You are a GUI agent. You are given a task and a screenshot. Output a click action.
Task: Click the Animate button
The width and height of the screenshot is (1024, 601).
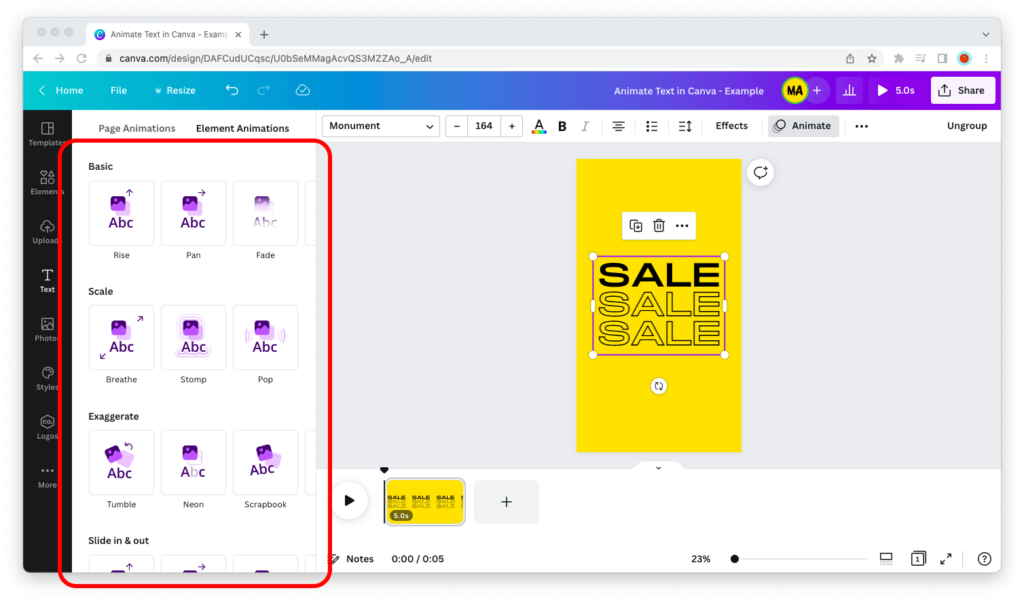(x=803, y=126)
